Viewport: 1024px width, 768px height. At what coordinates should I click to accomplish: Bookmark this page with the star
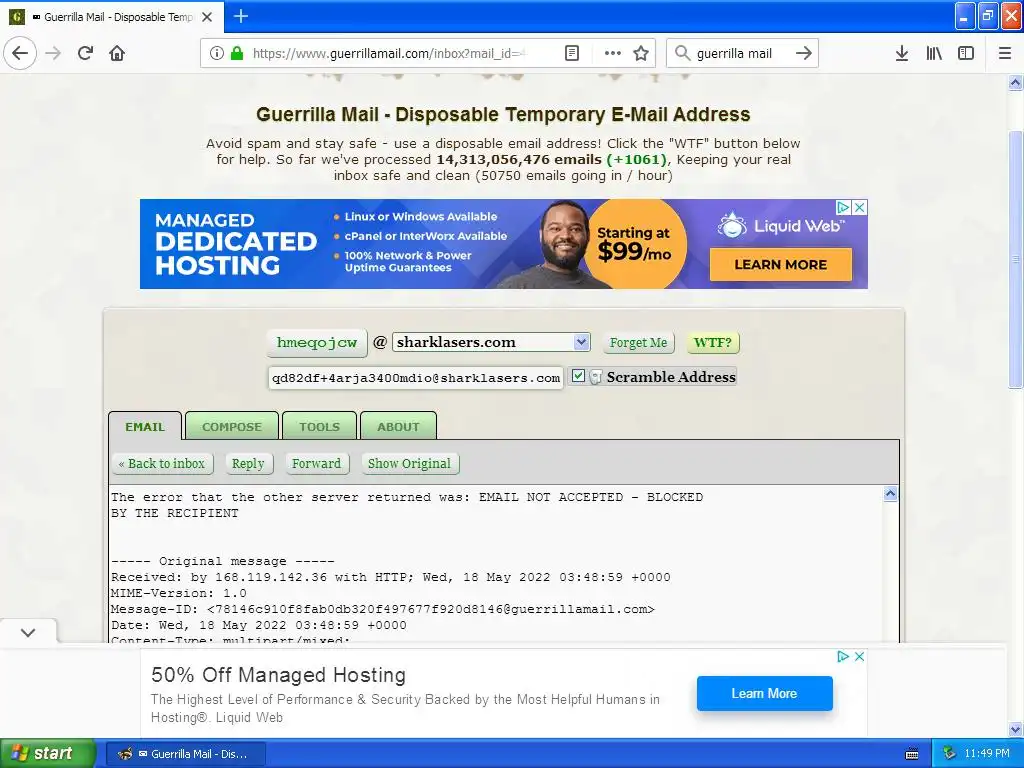tap(641, 53)
